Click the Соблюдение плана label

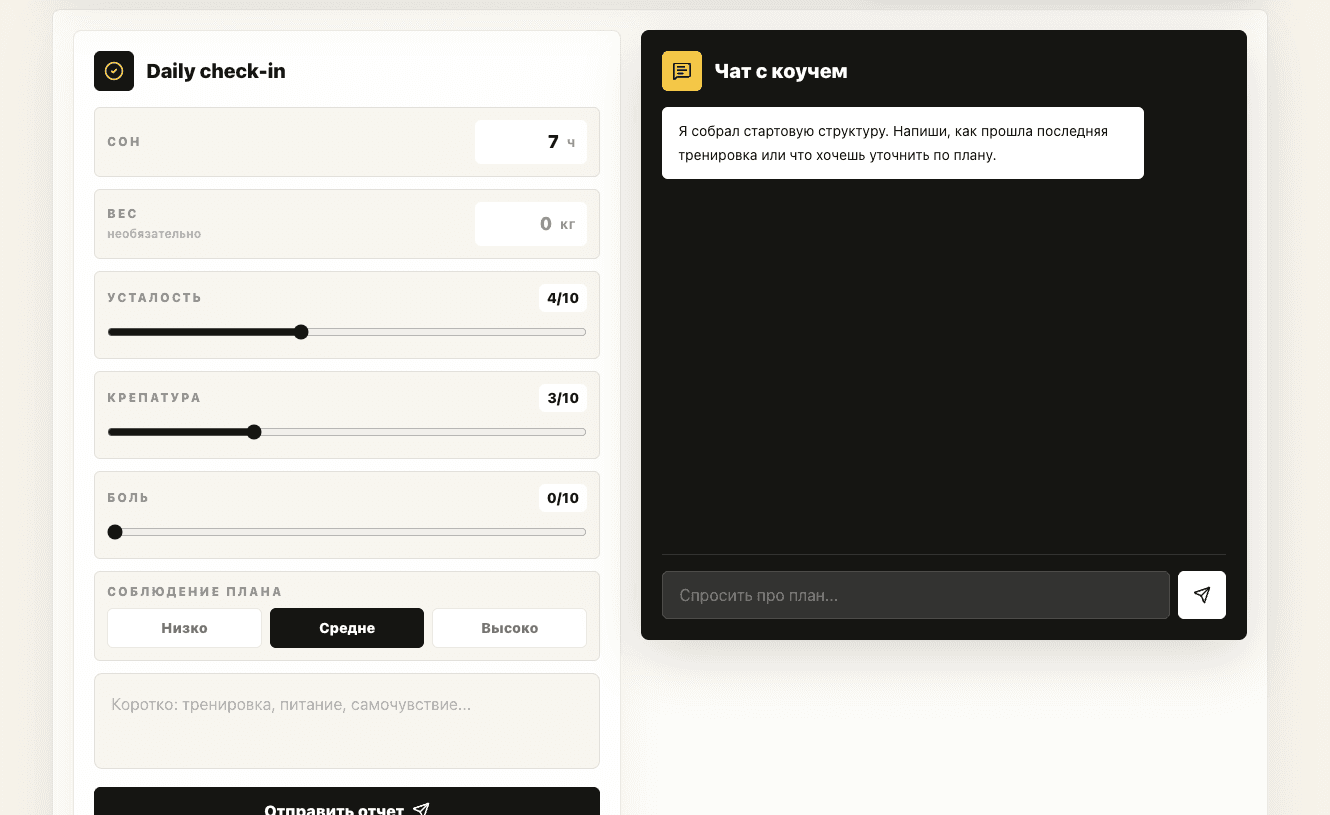point(195,592)
